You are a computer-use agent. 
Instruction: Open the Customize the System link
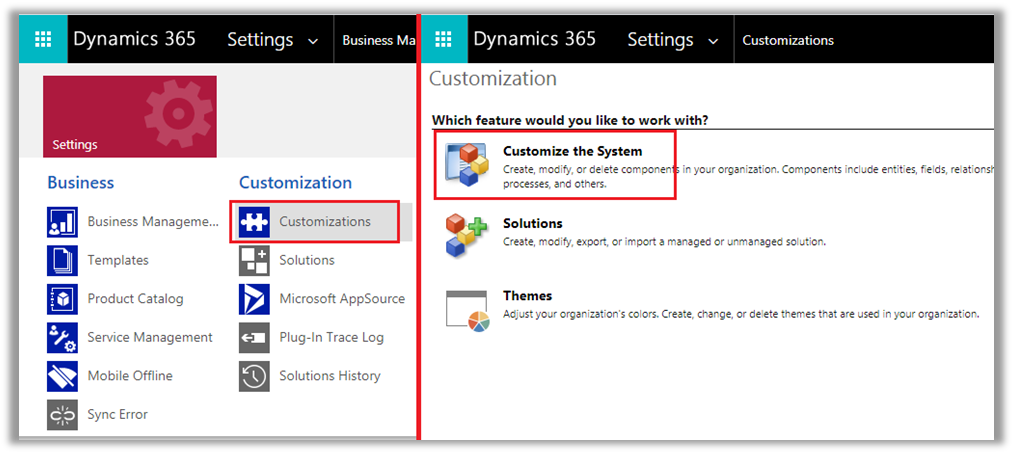(572, 152)
